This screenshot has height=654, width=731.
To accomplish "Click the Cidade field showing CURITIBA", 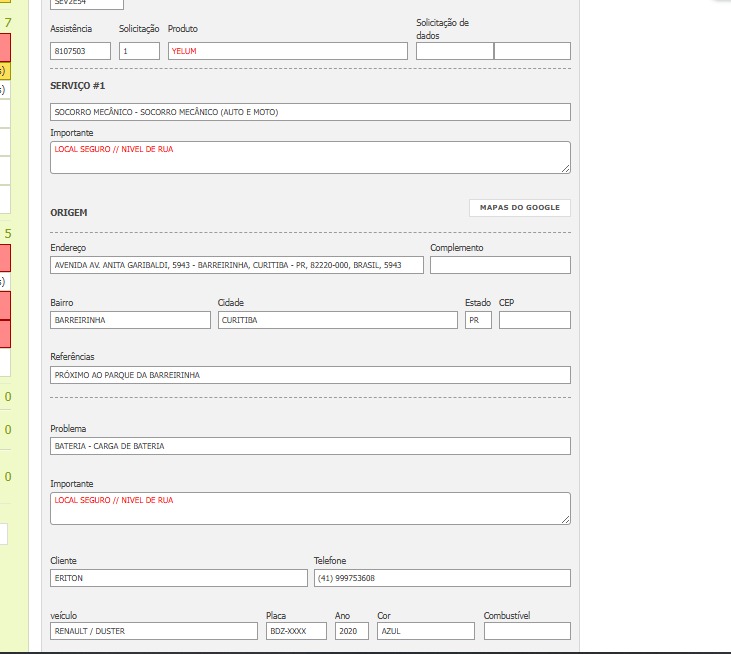I will 337,320.
